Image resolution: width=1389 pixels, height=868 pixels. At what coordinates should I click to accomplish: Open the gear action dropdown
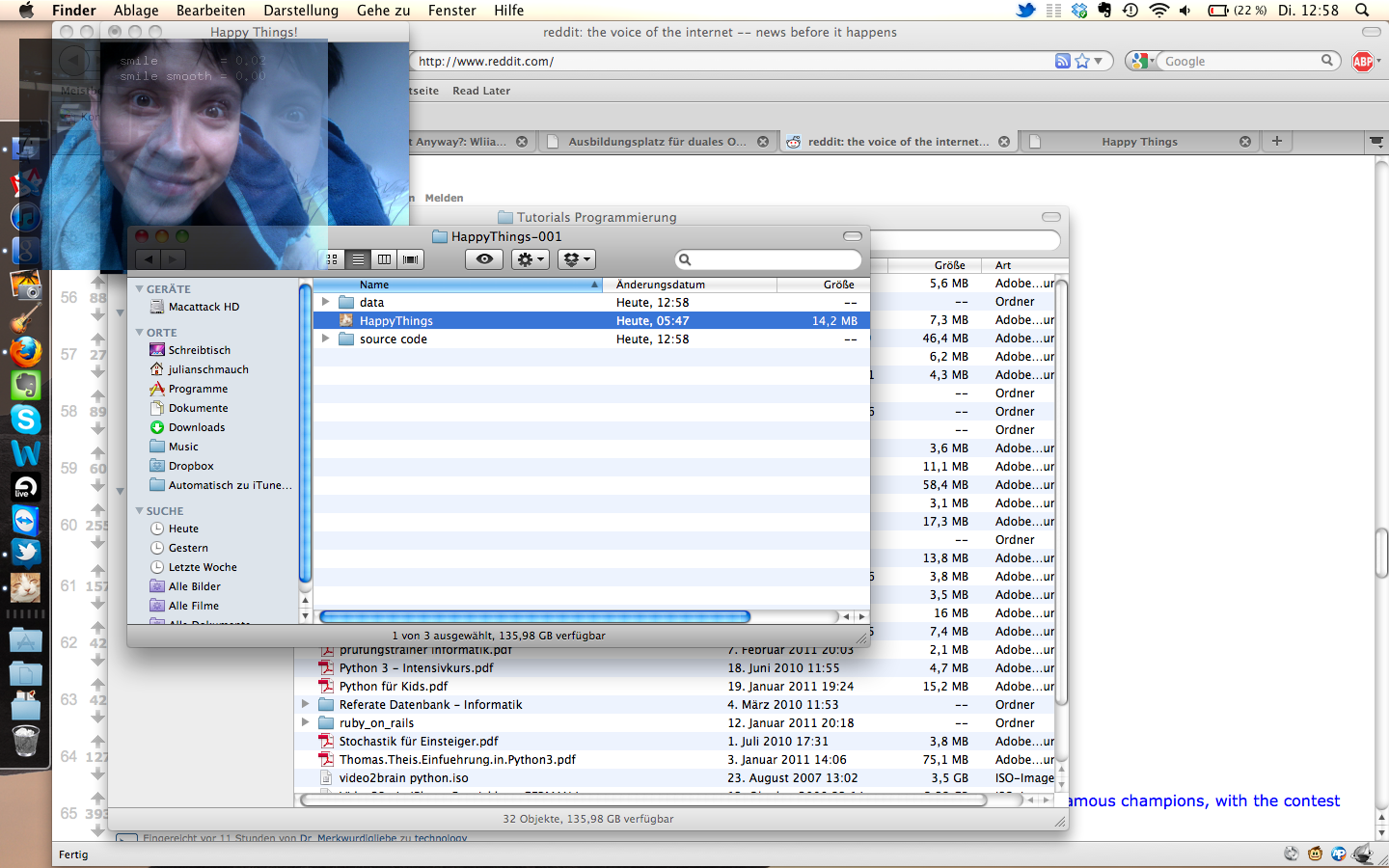(x=530, y=259)
